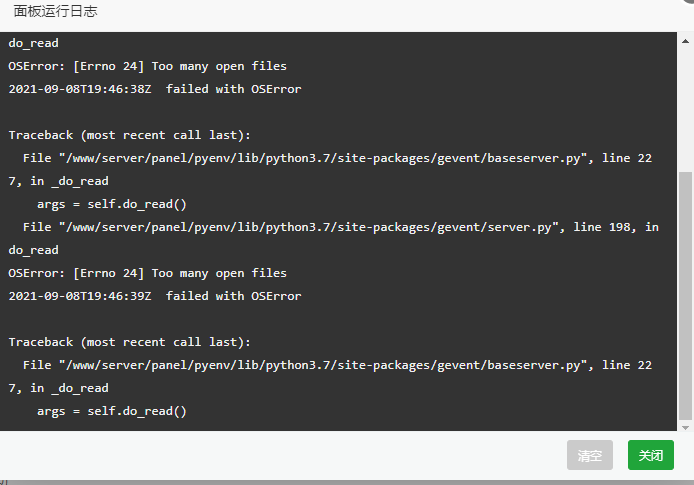Select the 19:46:39Z failed with OSError line
The height and width of the screenshot is (485, 694).
click(155, 296)
